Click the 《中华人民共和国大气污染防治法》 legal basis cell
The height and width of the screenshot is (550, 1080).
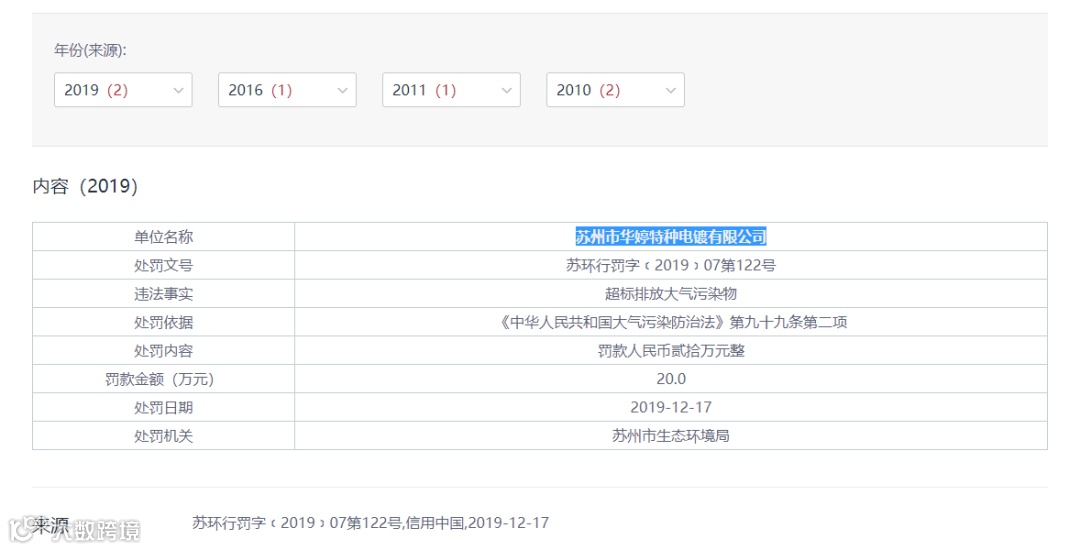pos(671,322)
